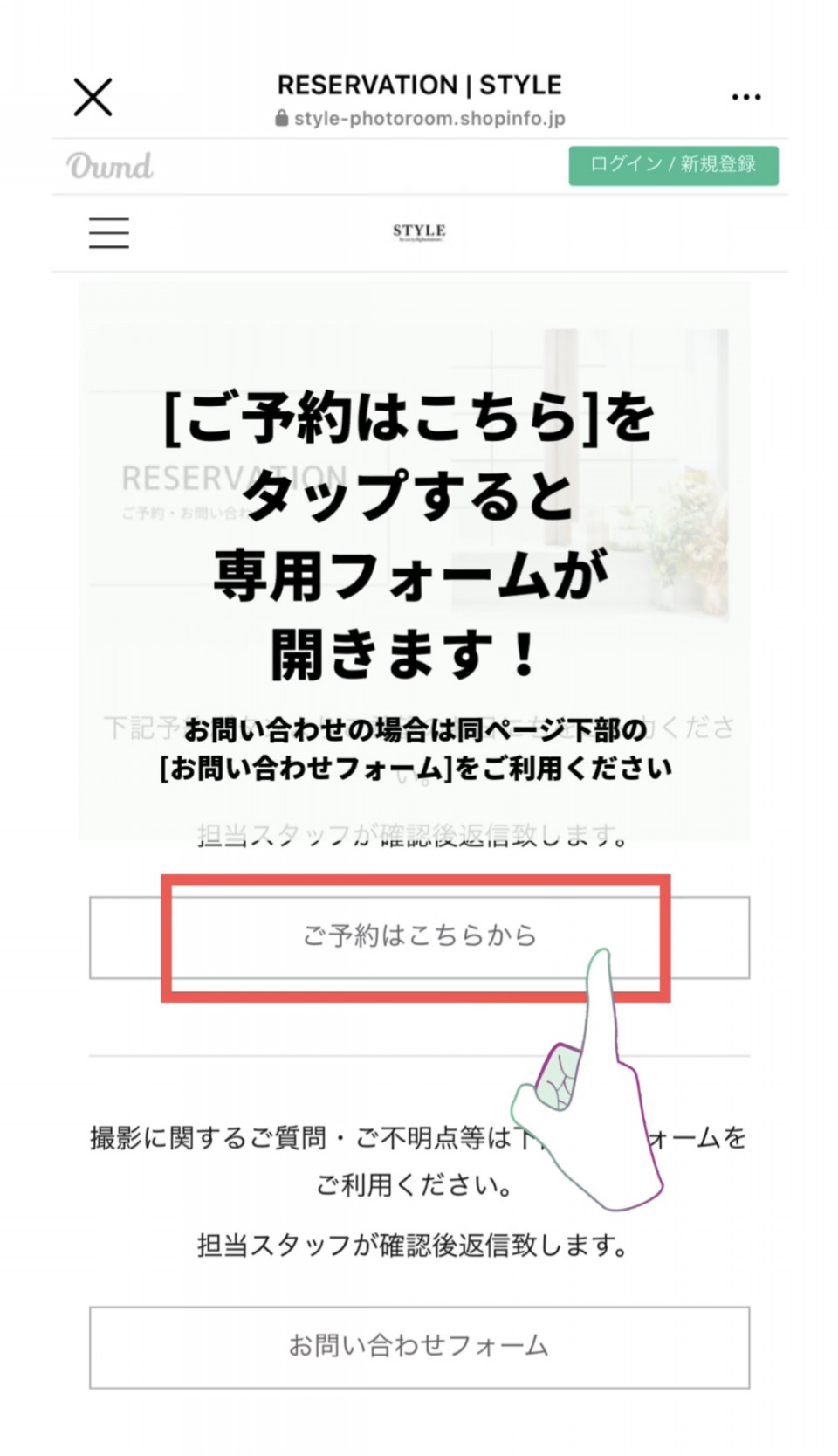Screen dimensions: 838x1456
Task: Tap the padlock icon beside the URL
Action: (282, 118)
